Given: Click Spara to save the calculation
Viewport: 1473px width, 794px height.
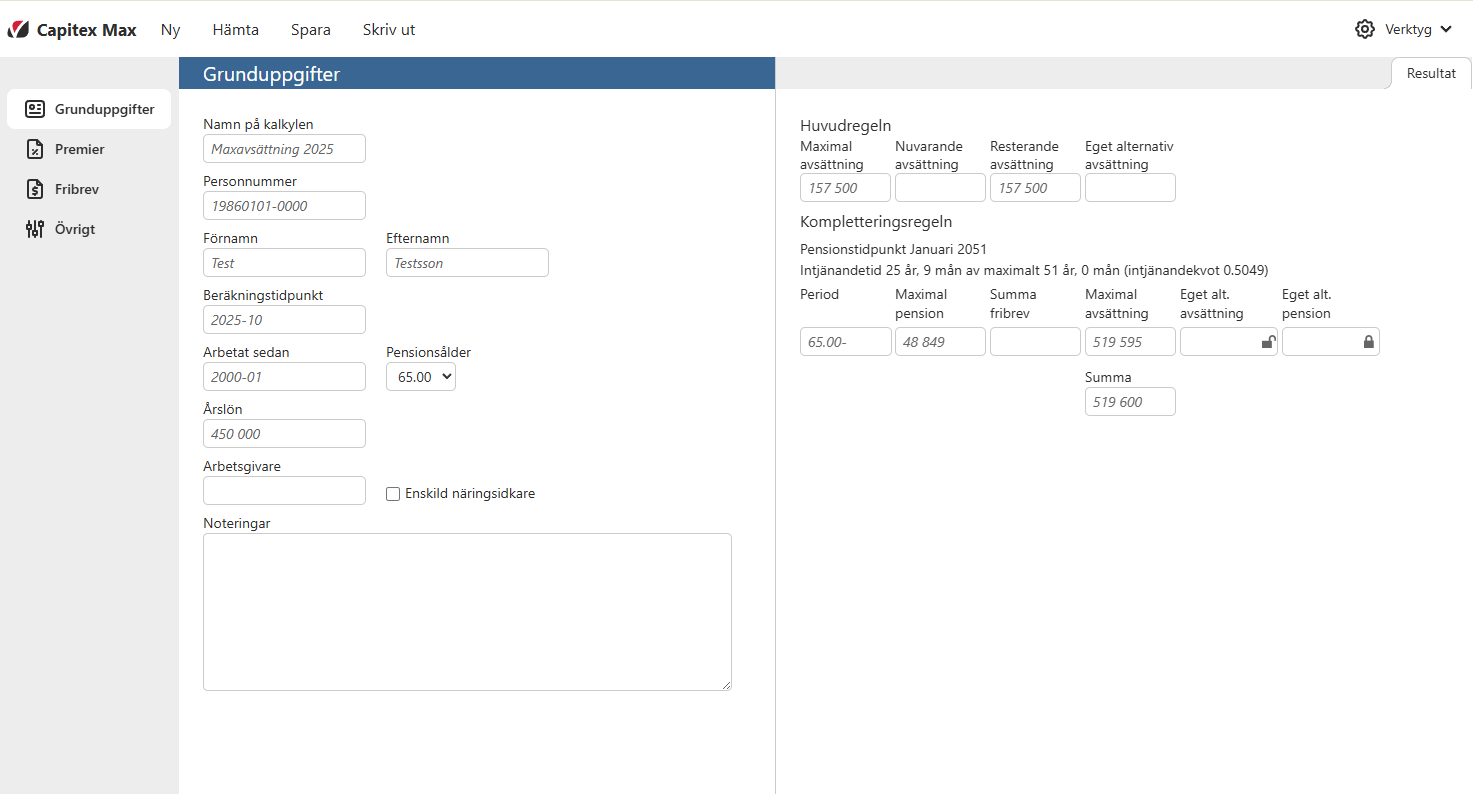Looking at the screenshot, I should pos(310,30).
